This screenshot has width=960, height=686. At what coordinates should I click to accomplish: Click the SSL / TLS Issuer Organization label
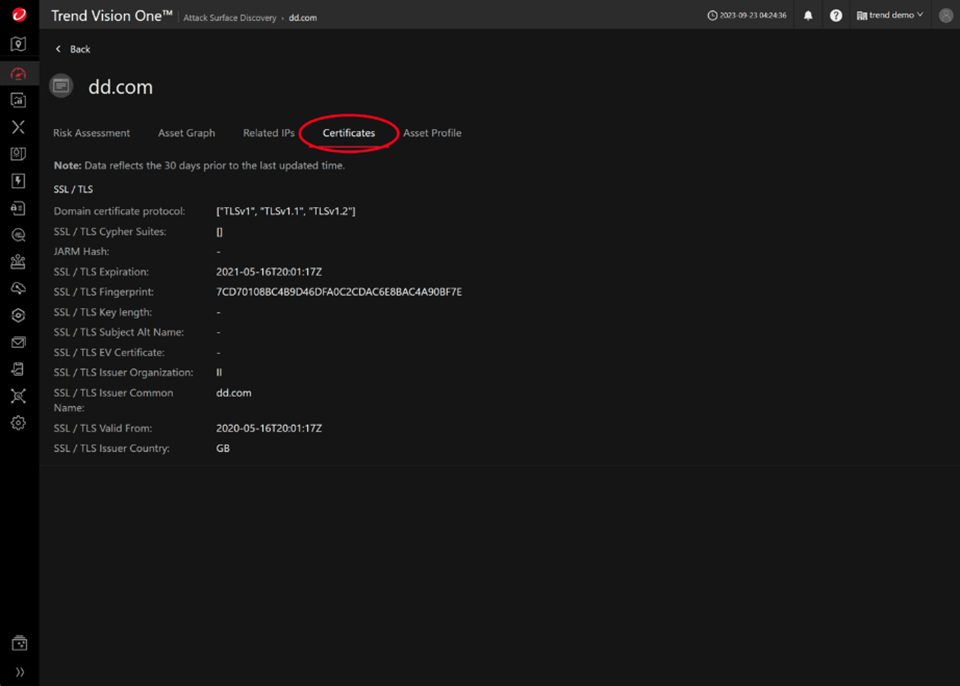(x=124, y=373)
